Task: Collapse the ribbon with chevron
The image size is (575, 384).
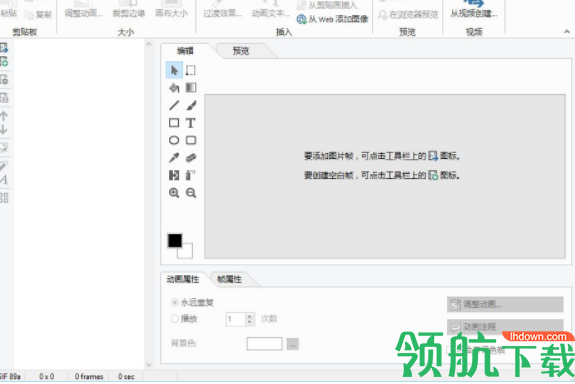Action: click(x=567, y=32)
